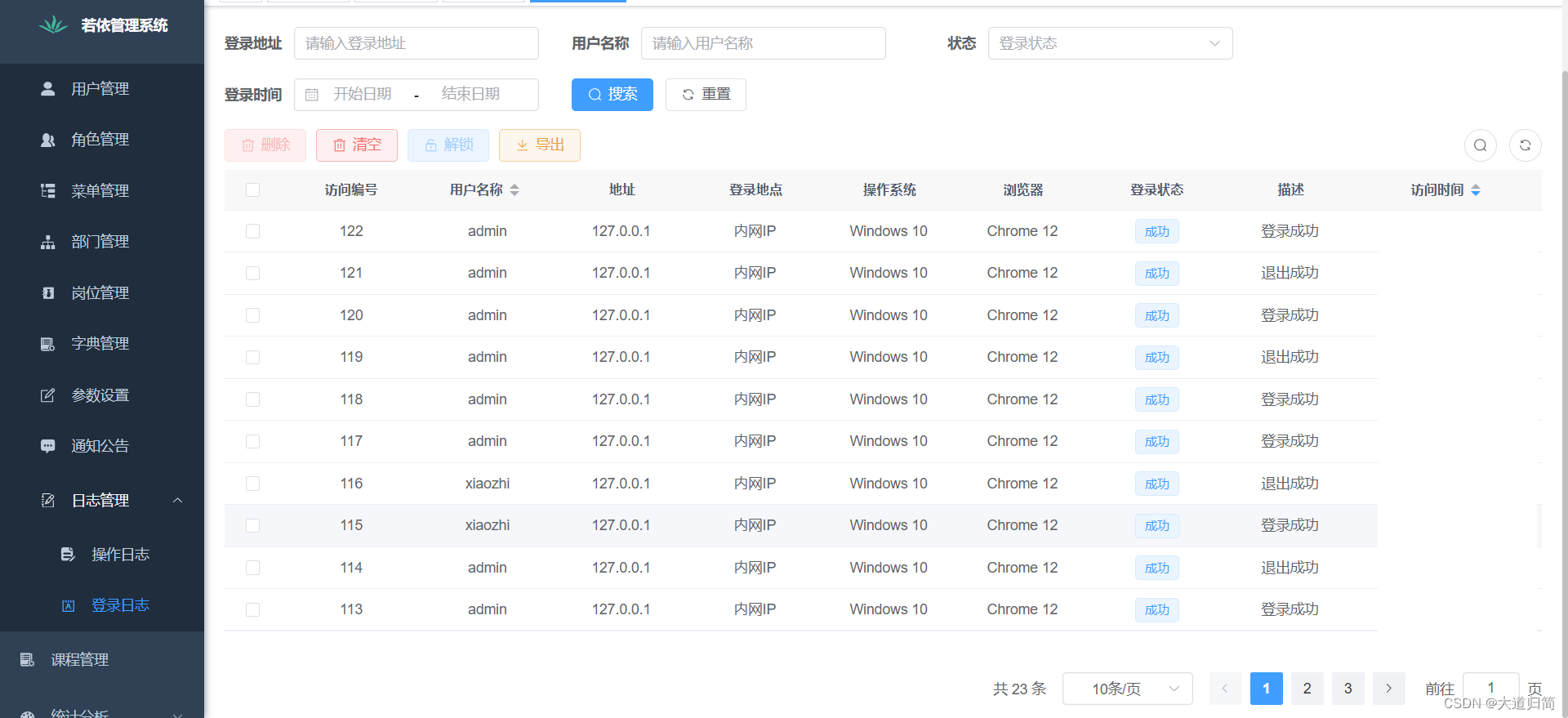This screenshot has height=718, width=1568.
Task: Check the row with 访问编号 118
Action: 253,399
